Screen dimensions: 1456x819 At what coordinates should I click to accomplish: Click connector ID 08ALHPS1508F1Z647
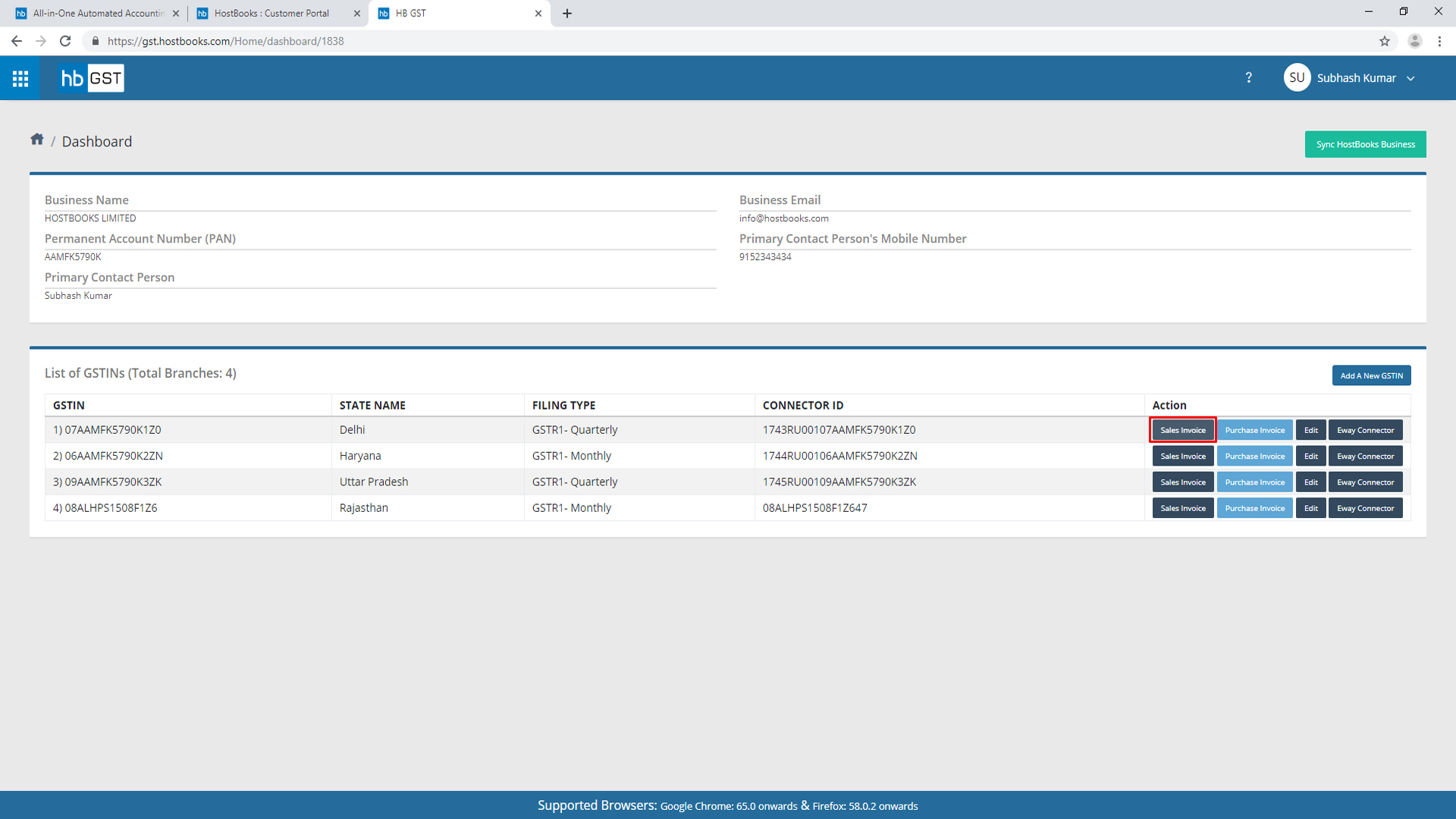point(814,508)
